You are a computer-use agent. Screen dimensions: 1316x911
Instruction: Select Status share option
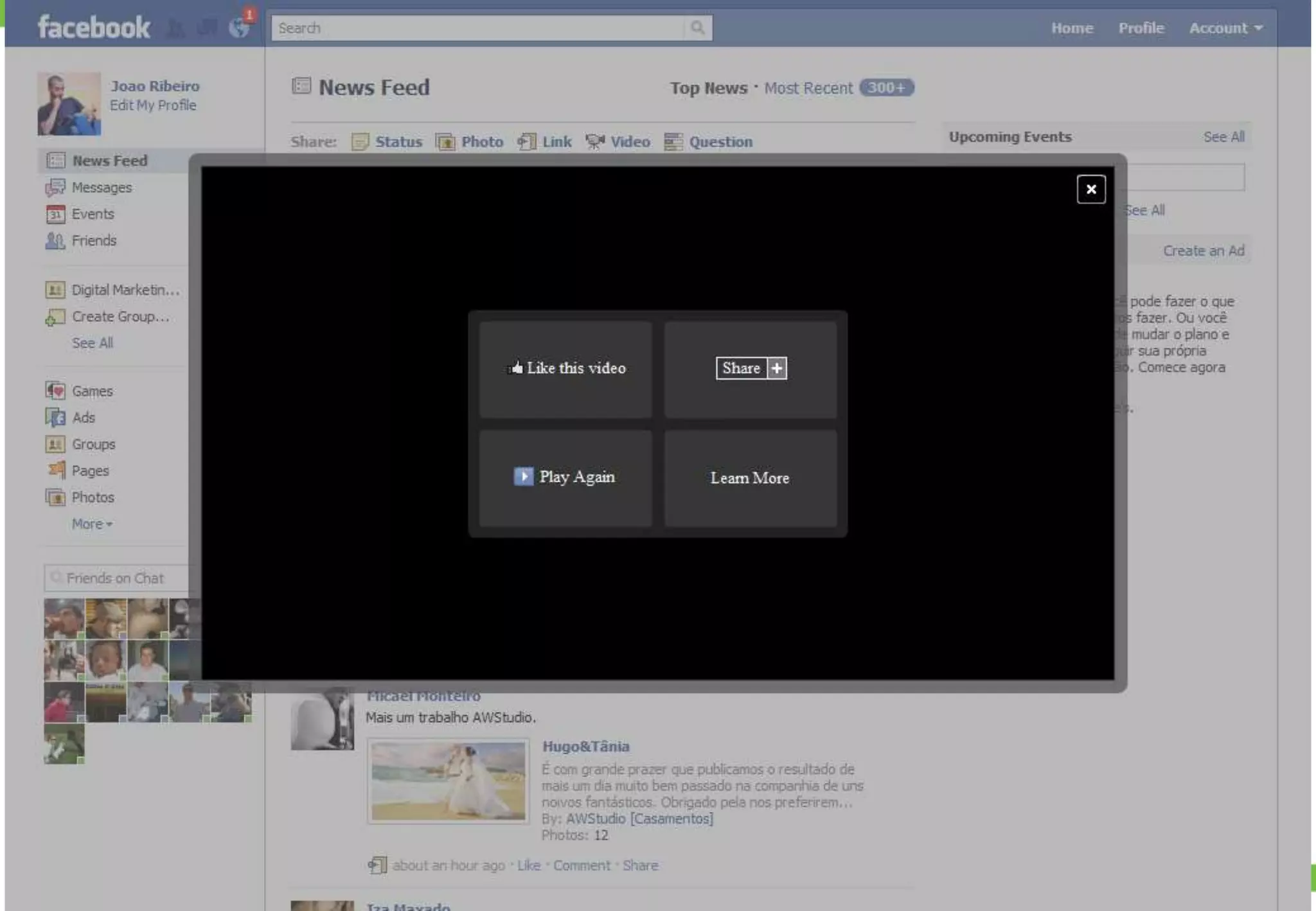pyautogui.click(x=387, y=142)
